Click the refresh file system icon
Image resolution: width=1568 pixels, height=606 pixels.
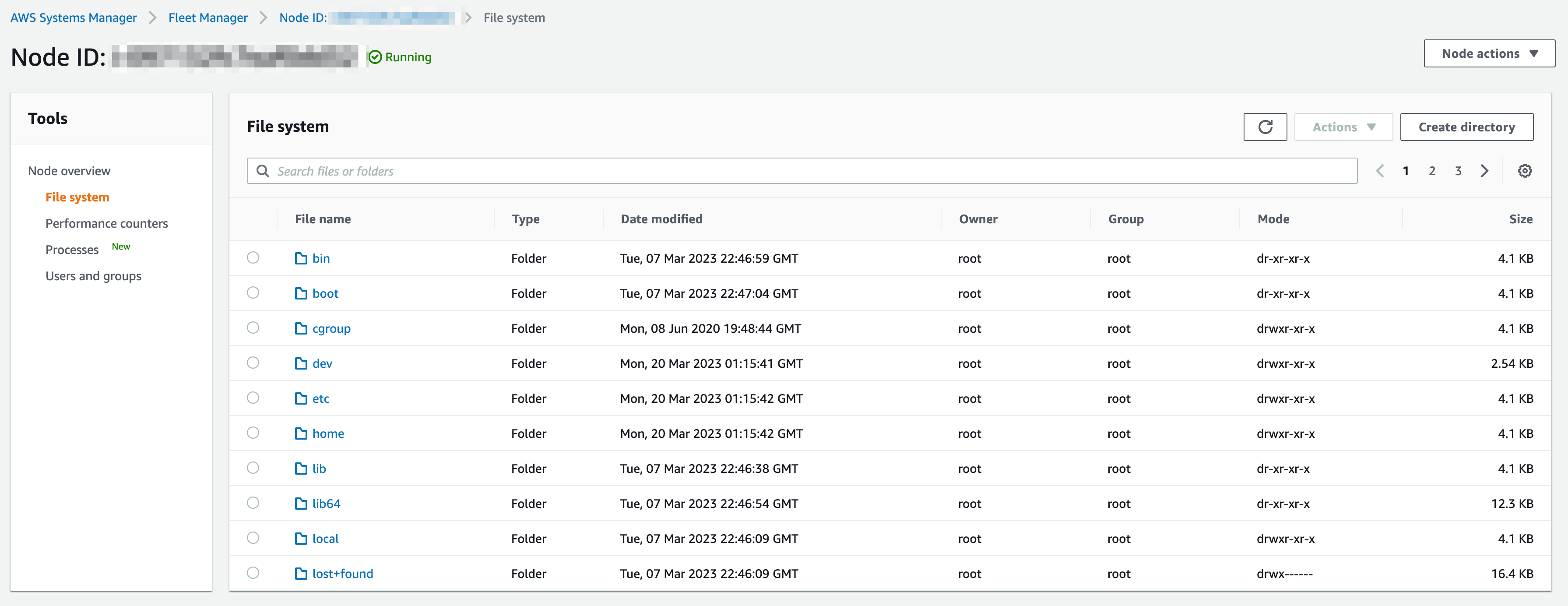click(x=1265, y=127)
